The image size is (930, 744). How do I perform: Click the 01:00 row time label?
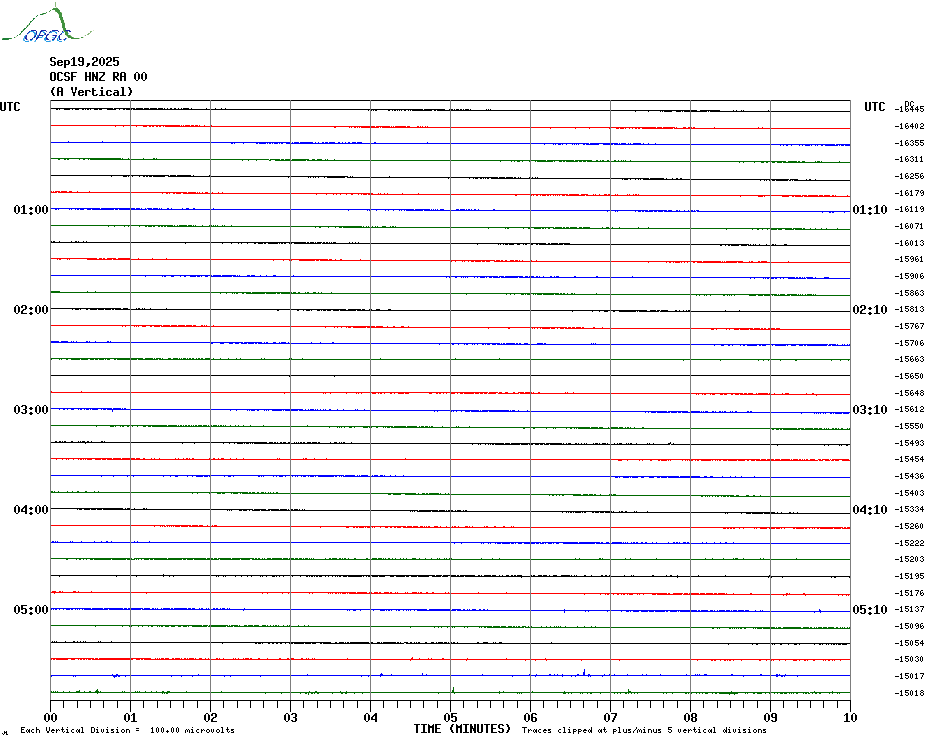[31, 209]
